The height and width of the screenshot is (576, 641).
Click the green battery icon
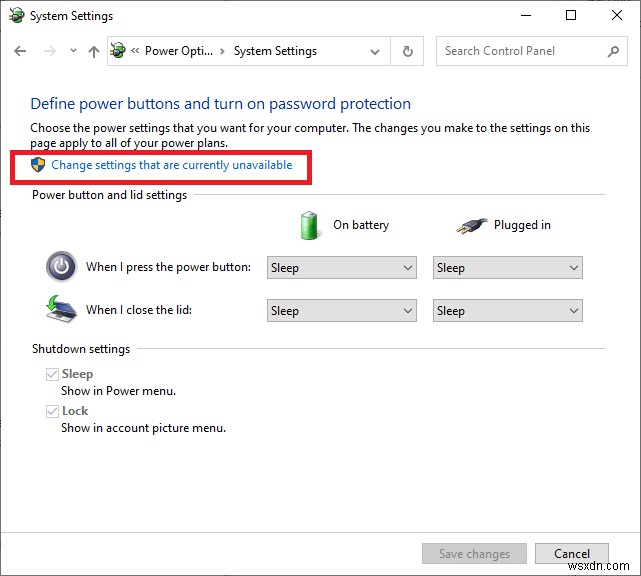click(309, 225)
